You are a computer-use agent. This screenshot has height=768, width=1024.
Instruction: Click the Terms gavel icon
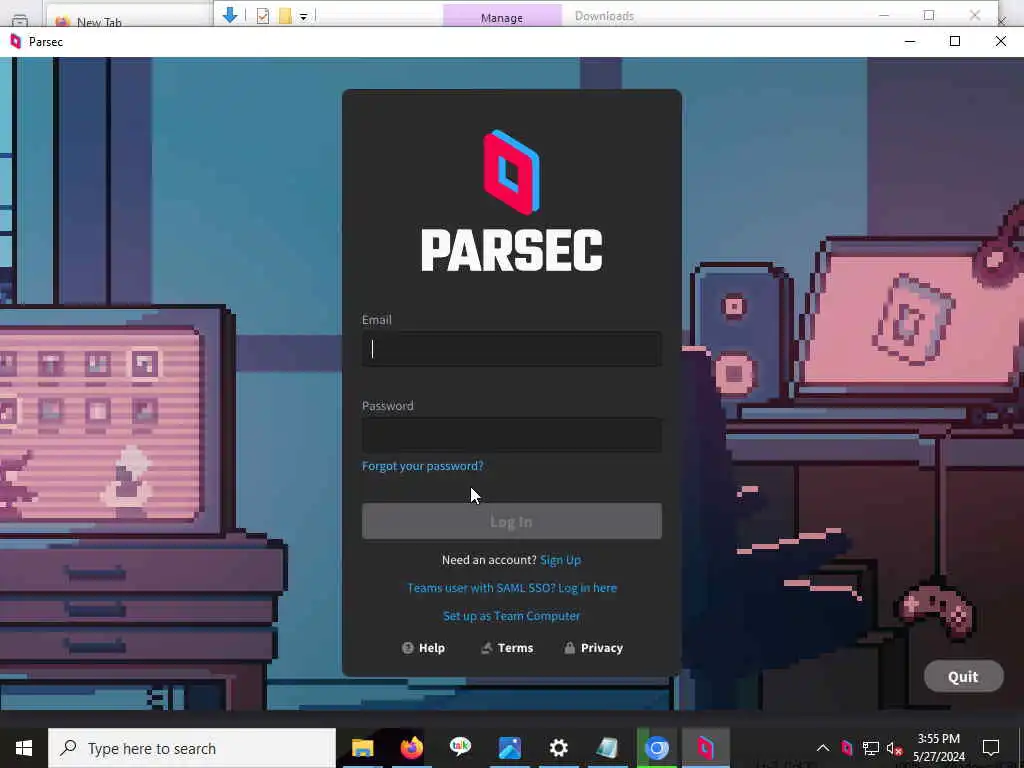[487, 648]
